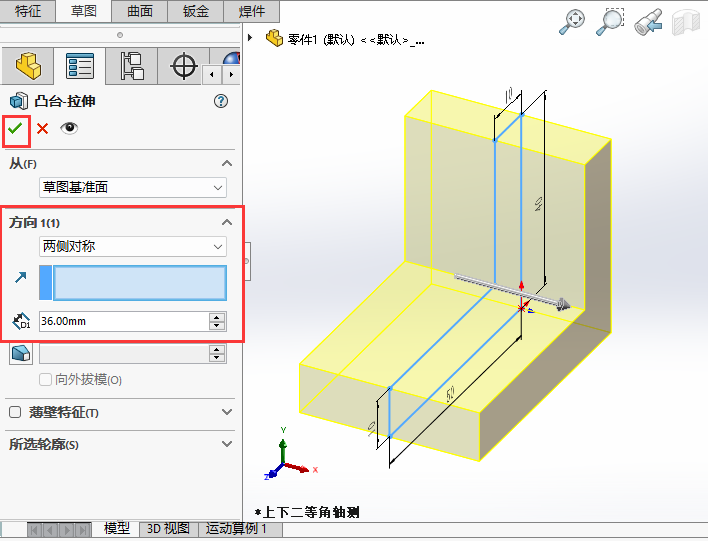Collapse the 从(F) section
The height and width of the screenshot is (541, 708).
(x=227, y=163)
